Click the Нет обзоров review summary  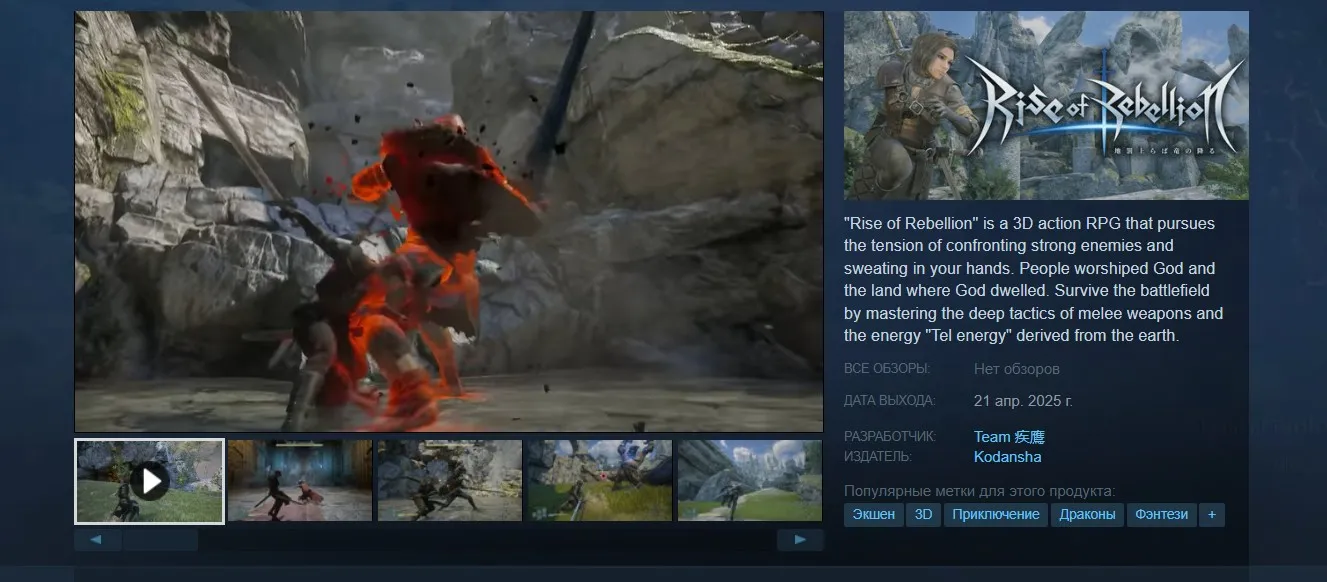(x=1017, y=369)
